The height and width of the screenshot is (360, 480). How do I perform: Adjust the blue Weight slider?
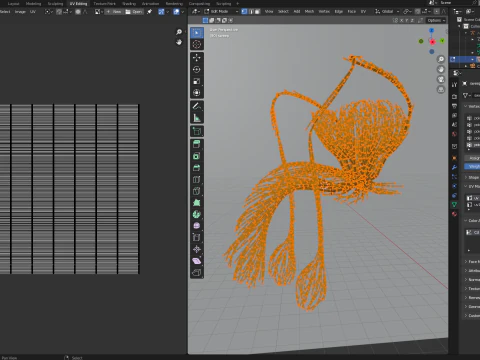(473, 166)
